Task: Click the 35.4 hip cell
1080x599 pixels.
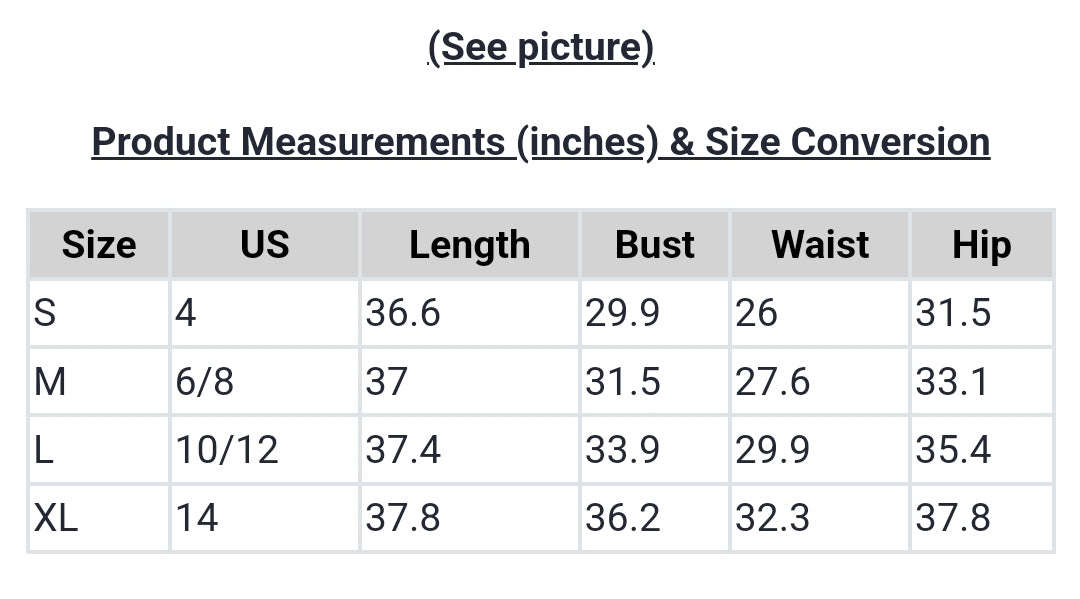Action: 953,450
